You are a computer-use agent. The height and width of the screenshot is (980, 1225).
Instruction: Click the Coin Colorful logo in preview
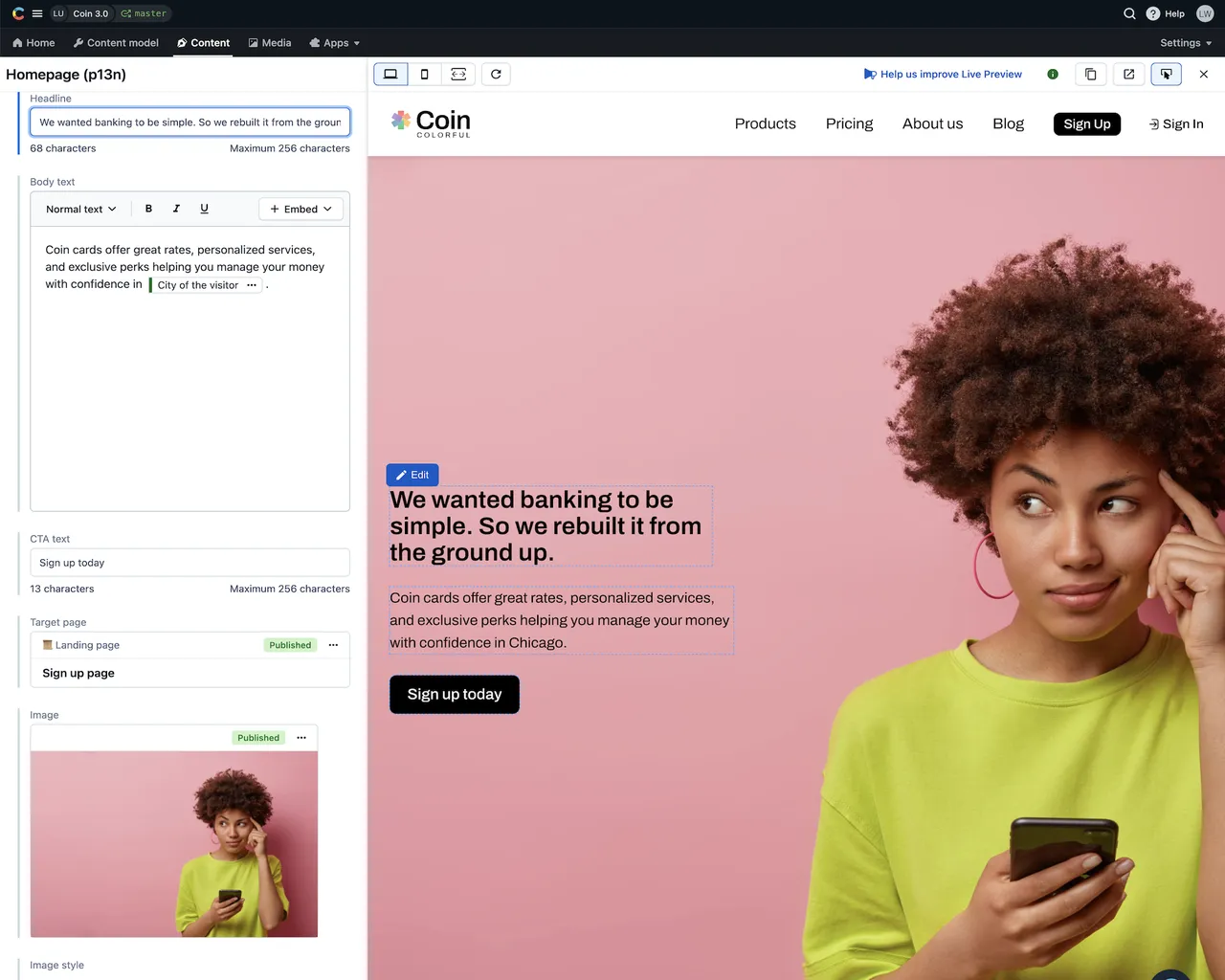point(431,123)
